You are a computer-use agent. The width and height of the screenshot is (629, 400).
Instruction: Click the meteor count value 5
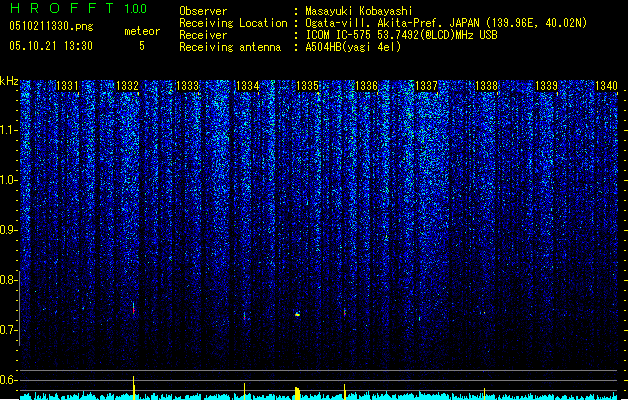(x=142, y=46)
